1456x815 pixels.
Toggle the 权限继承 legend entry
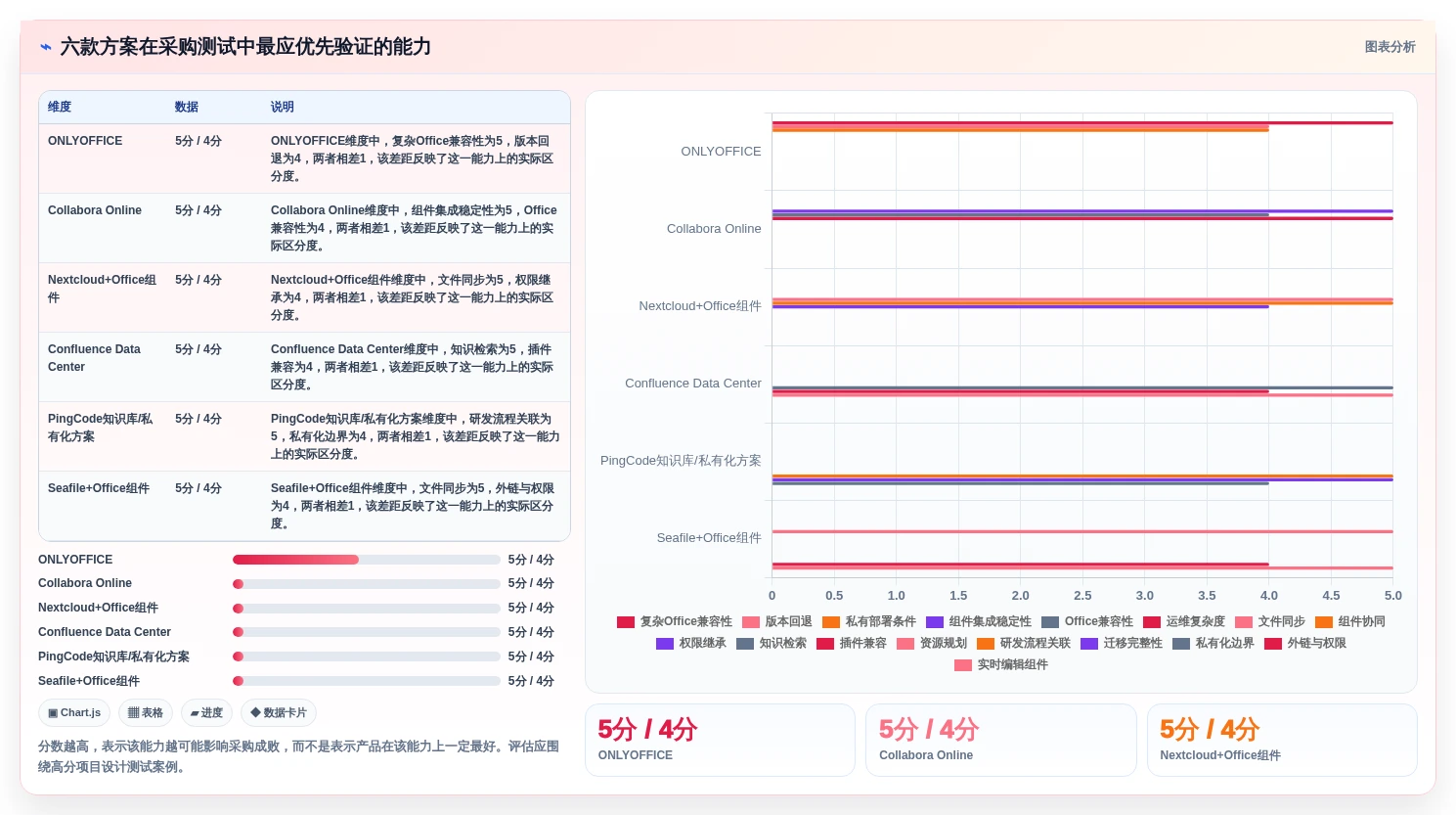(x=690, y=643)
